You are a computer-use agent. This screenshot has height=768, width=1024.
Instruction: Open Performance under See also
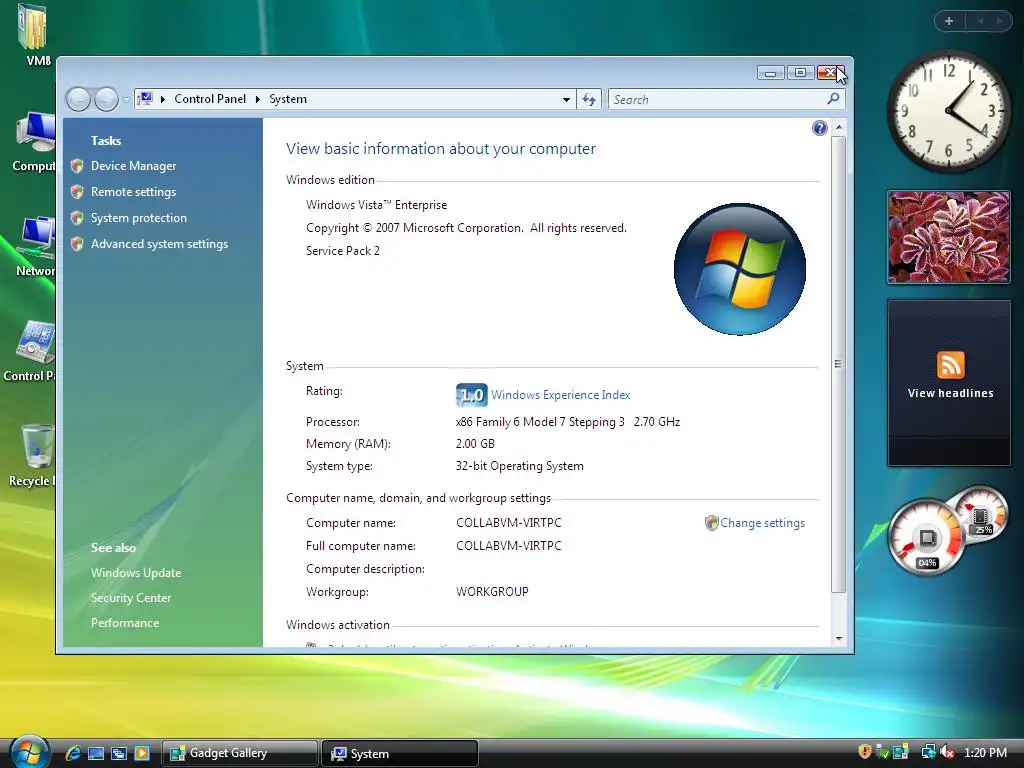click(125, 623)
